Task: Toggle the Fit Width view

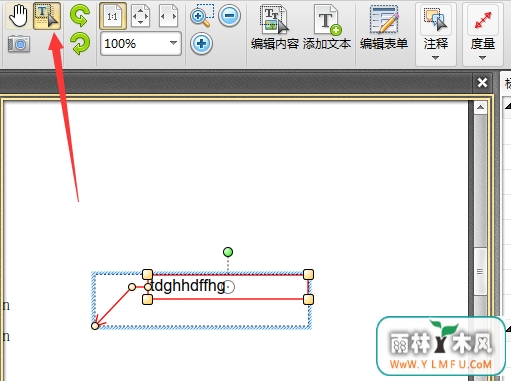Action: coord(168,16)
